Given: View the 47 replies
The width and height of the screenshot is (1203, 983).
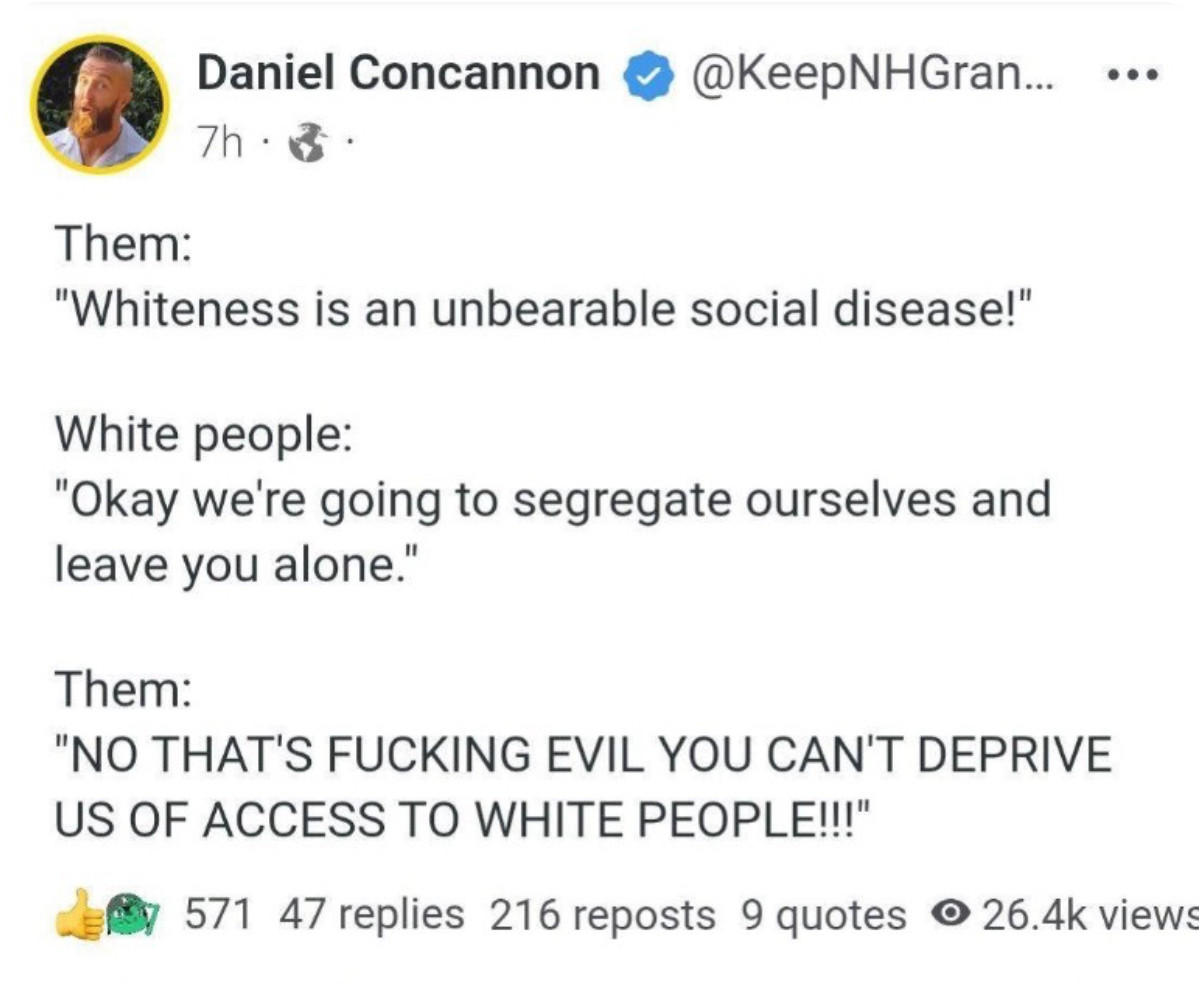Looking at the screenshot, I should point(372,913).
